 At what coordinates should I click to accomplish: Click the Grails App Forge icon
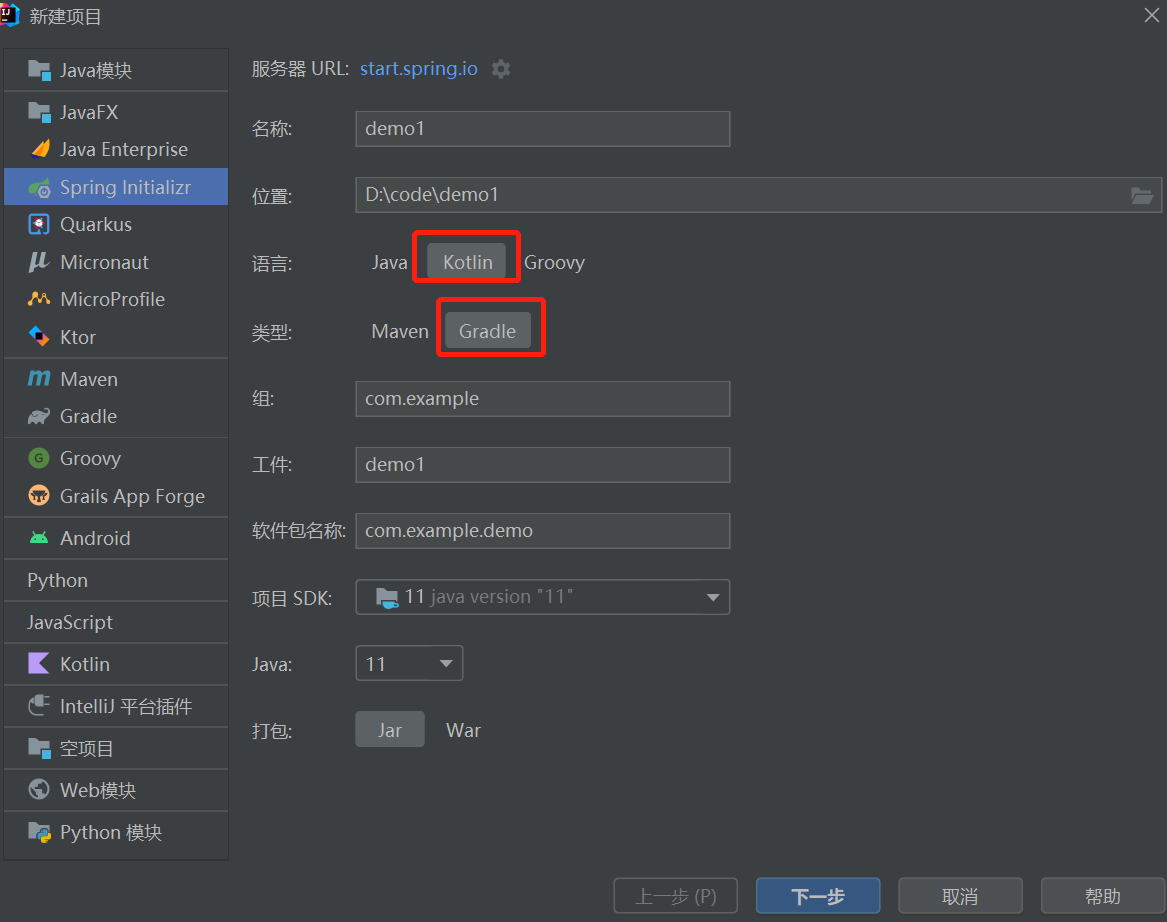pyautogui.click(x=39, y=496)
